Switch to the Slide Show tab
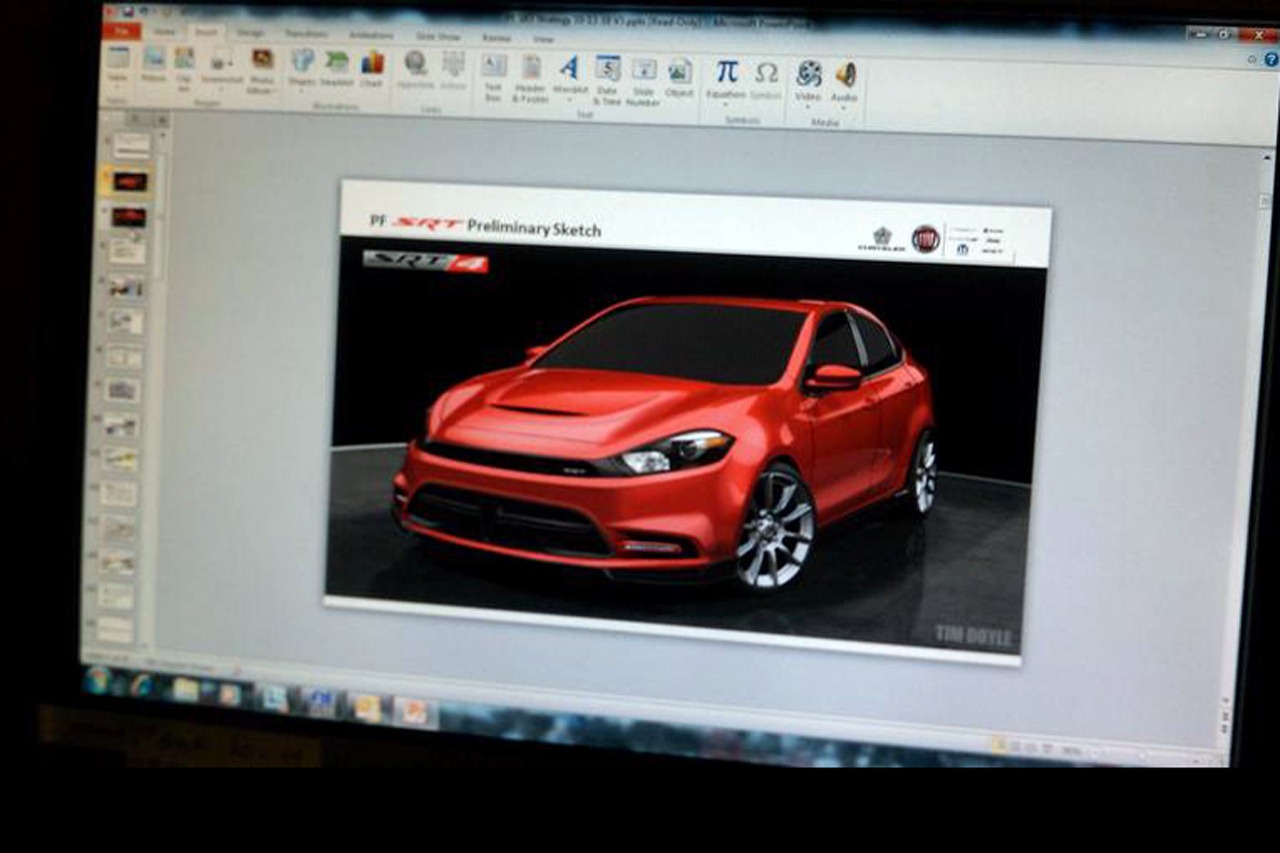This screenshot has height=853, width=1280. pos(438,36)
